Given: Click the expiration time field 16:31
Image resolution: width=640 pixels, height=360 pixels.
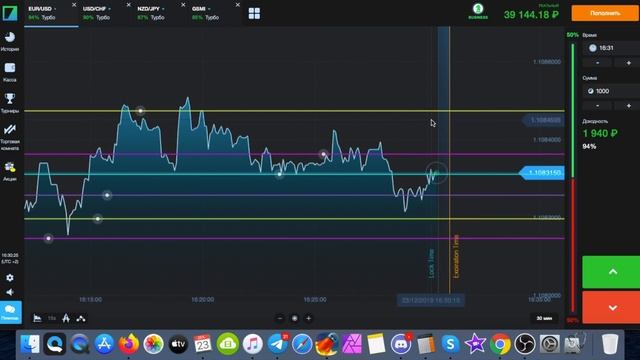Looking at the screenshot, I should 611,48.
